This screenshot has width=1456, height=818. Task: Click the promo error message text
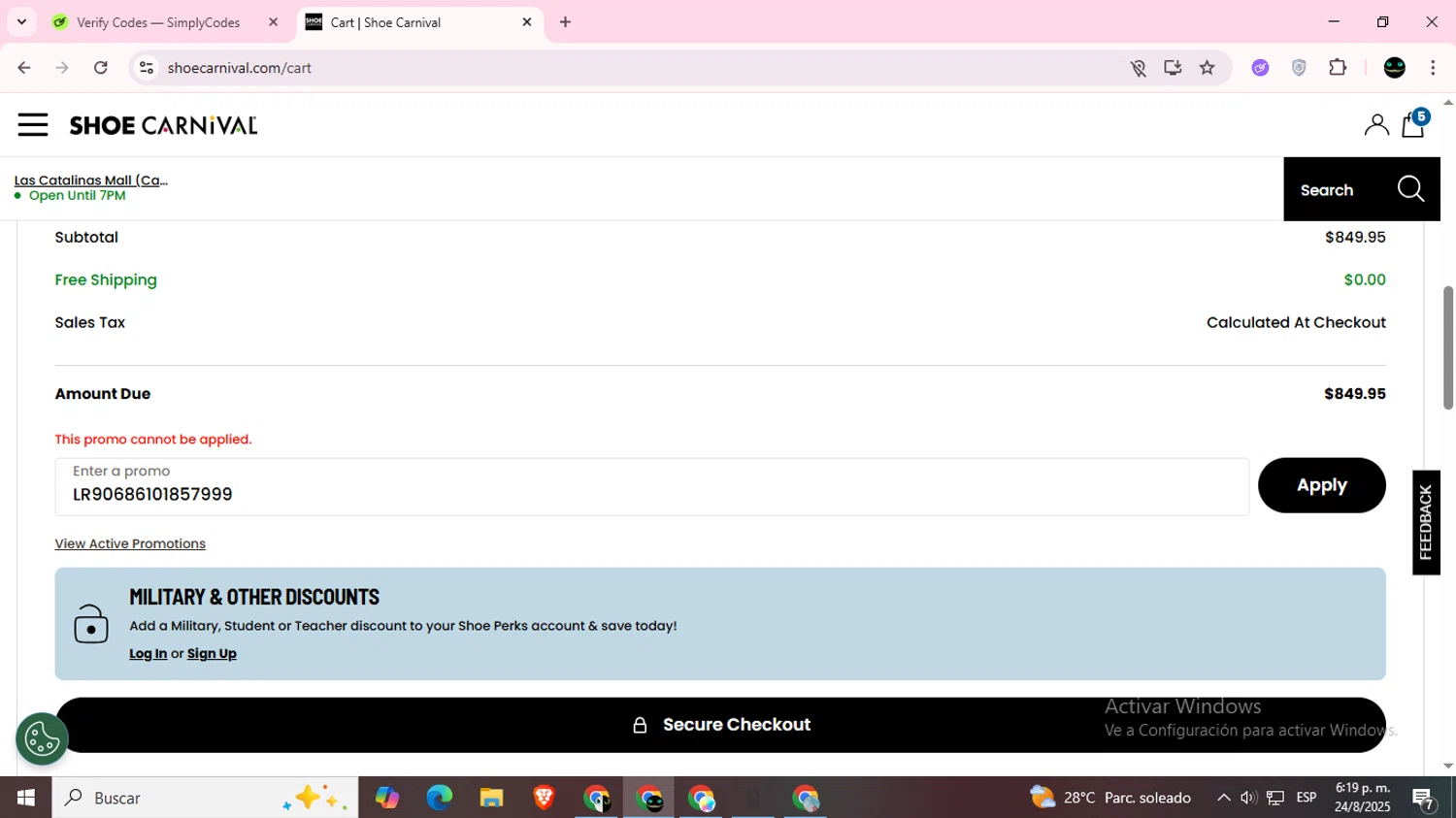click(153, 440)
